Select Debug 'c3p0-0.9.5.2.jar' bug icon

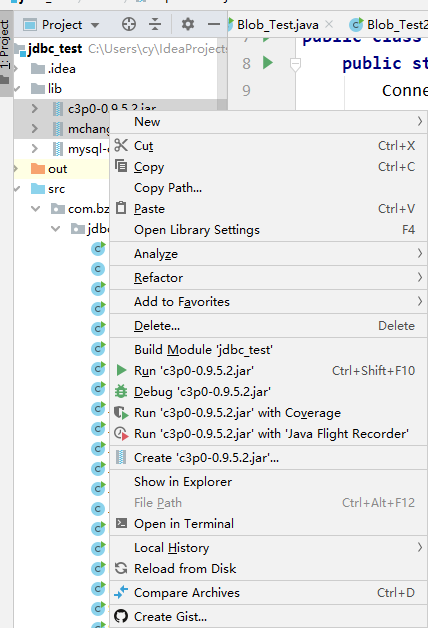pyautogui.click(x=121, y=391)
